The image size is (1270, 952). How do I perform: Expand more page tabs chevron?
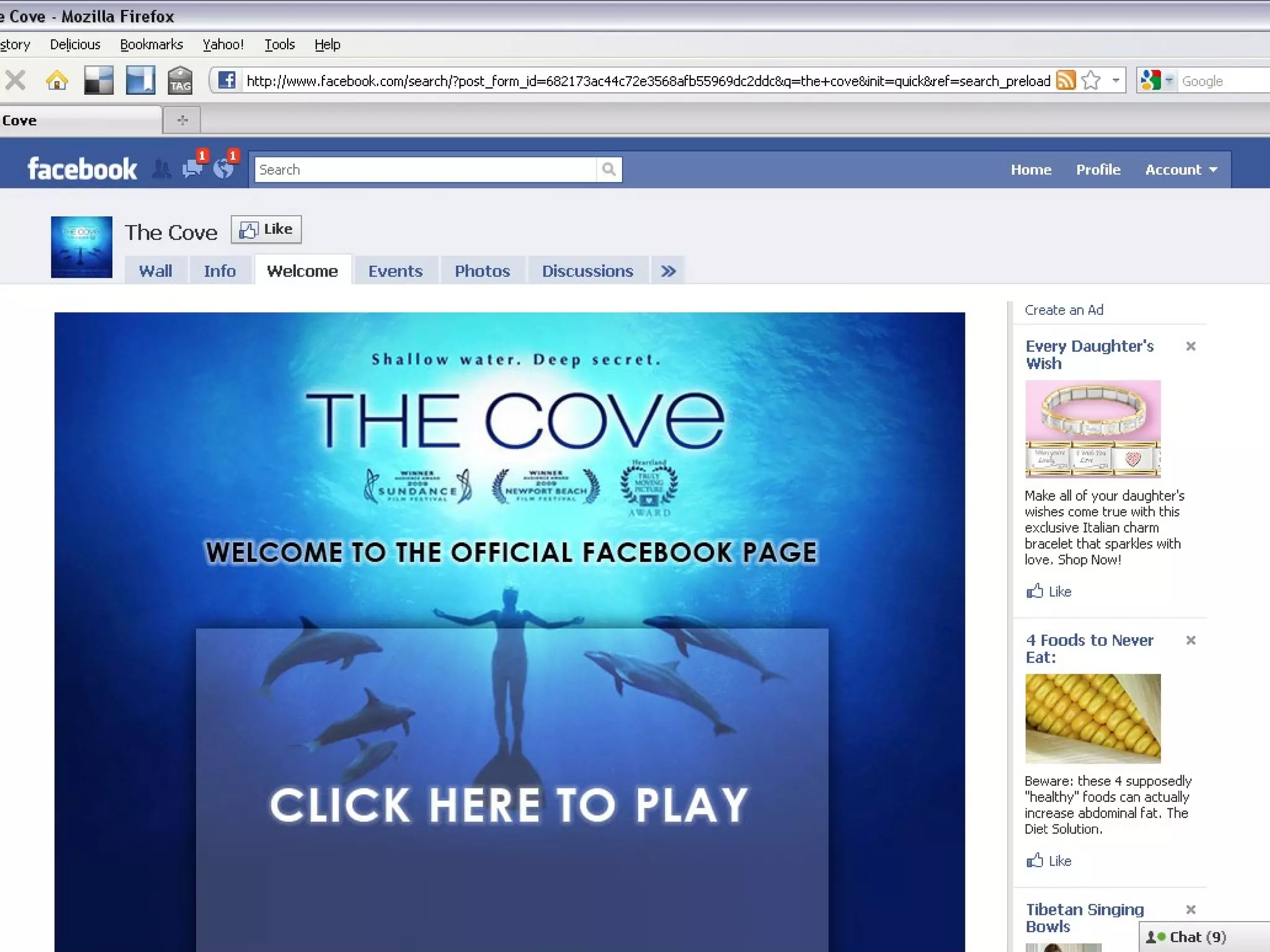[x=668, y=271]
